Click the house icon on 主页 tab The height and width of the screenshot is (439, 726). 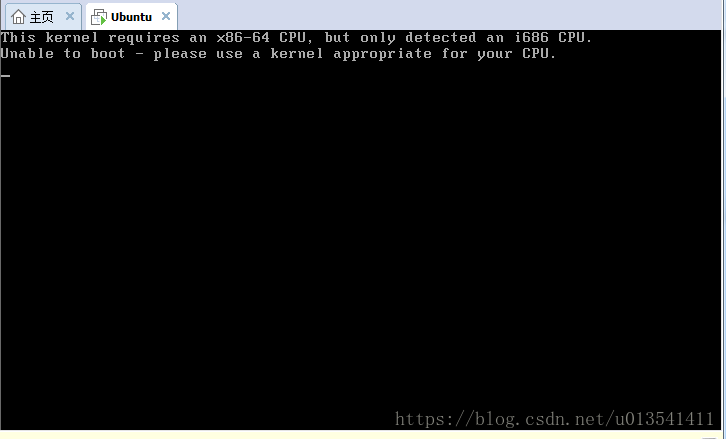(18, 17)
